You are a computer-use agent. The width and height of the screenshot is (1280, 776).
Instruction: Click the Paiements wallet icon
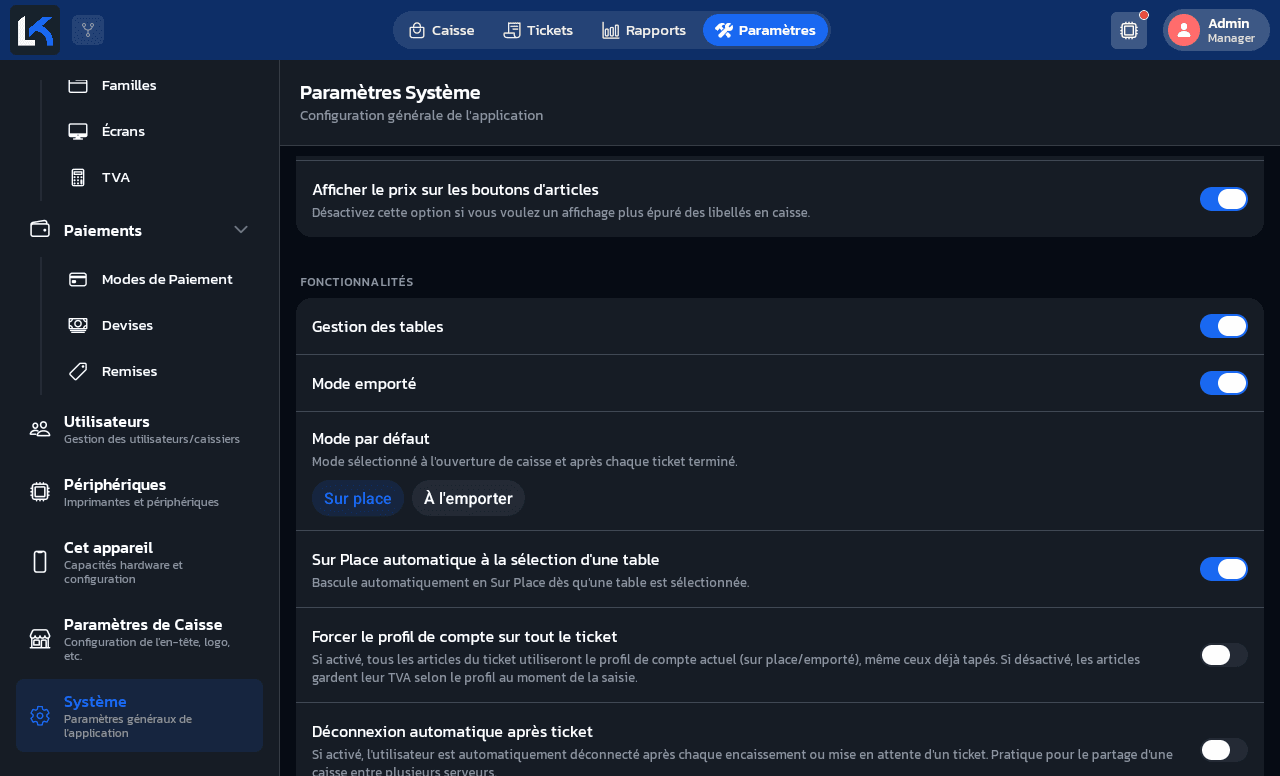[40, 229]
